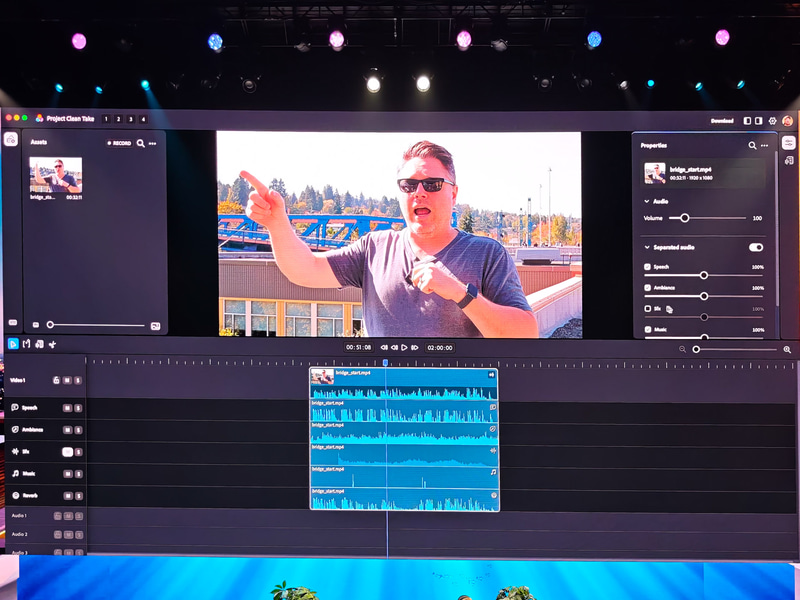Select the audio clip tool in timeline toolbar

tap(39, 344)
